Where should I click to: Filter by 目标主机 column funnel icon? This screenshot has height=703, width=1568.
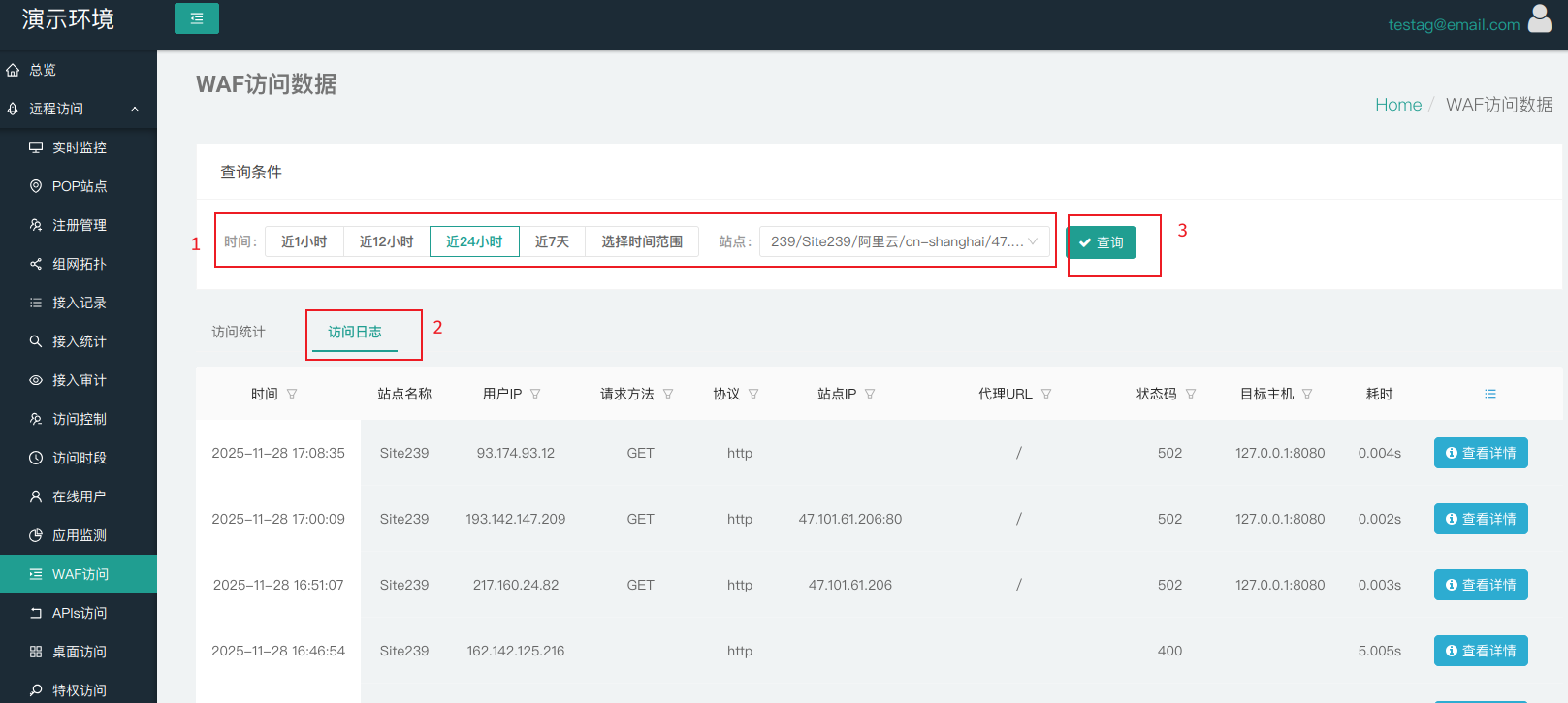point(1307,394)
